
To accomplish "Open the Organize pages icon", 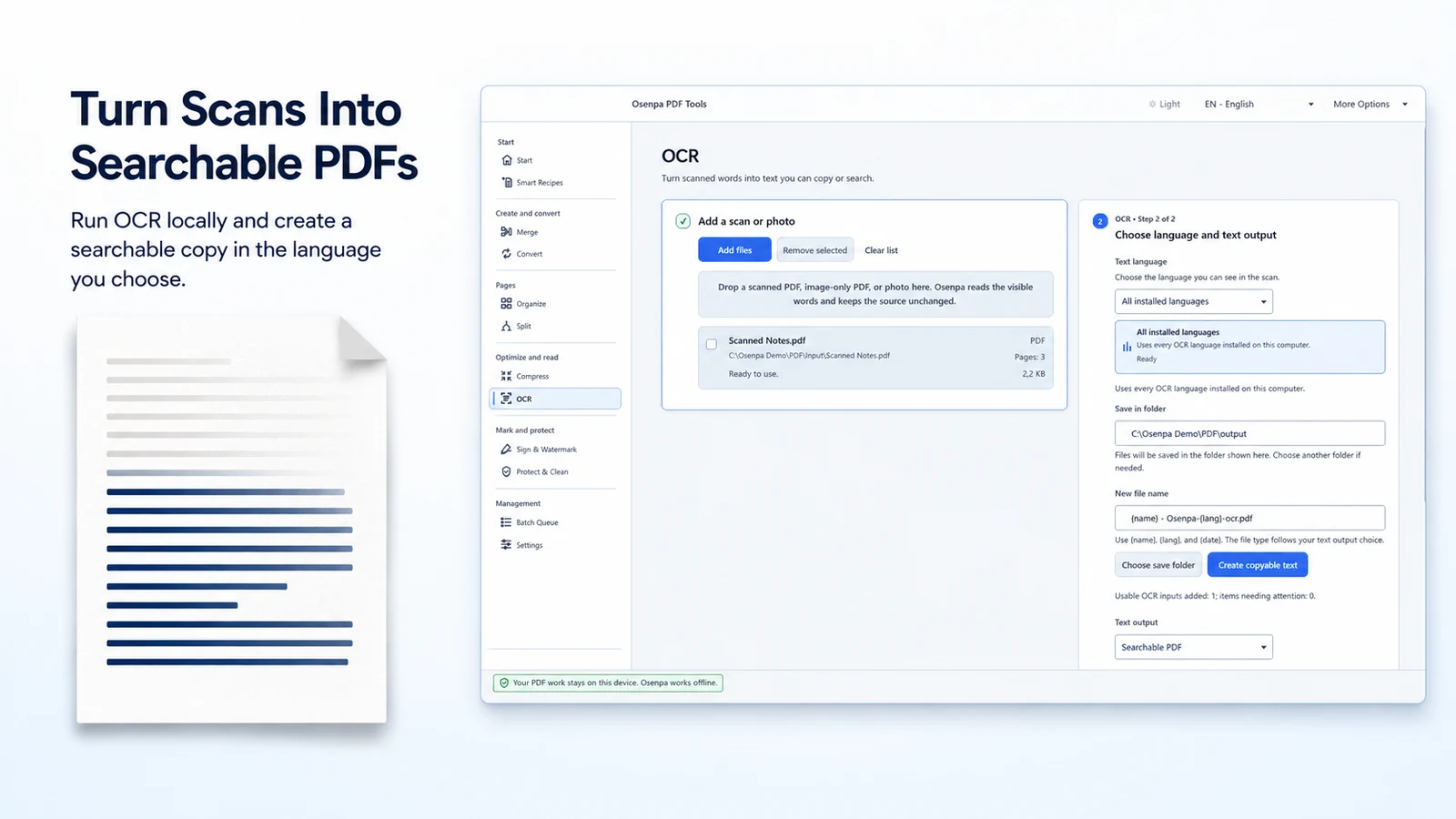I will [506, 304].
